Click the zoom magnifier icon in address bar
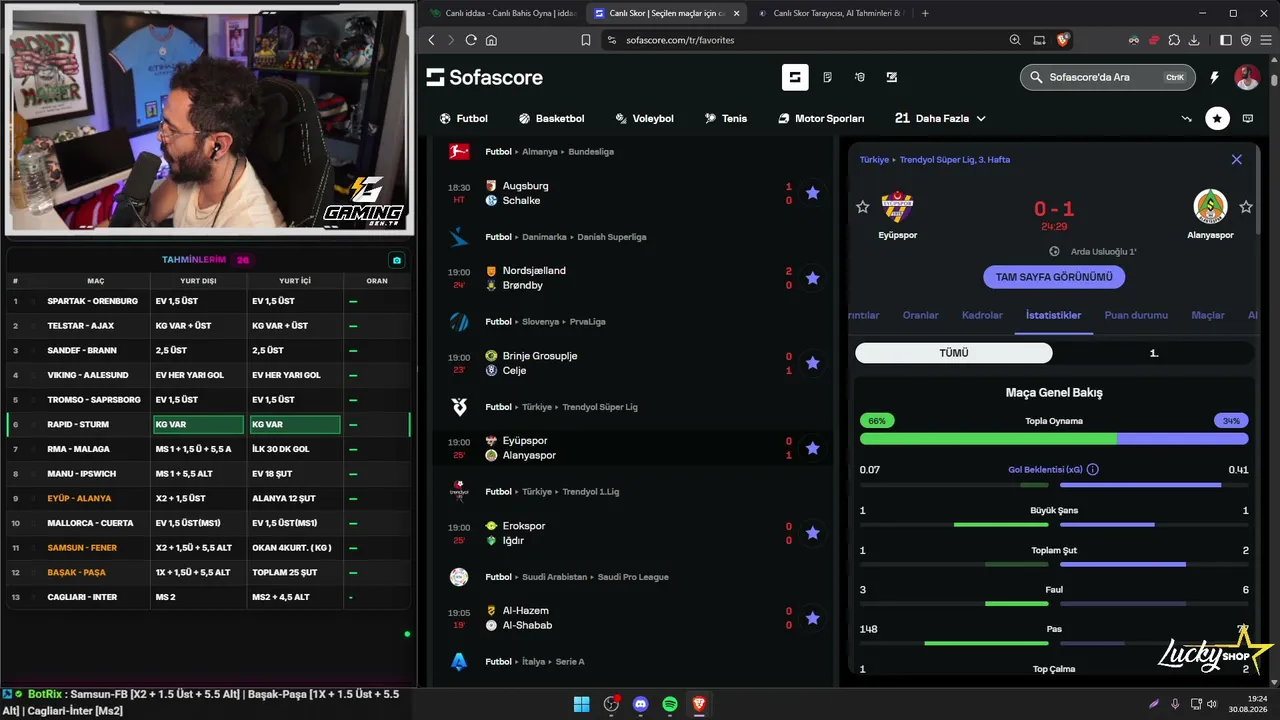Image resolution: width=1280 pixels, height=720 pixels. pos(1015,40)
